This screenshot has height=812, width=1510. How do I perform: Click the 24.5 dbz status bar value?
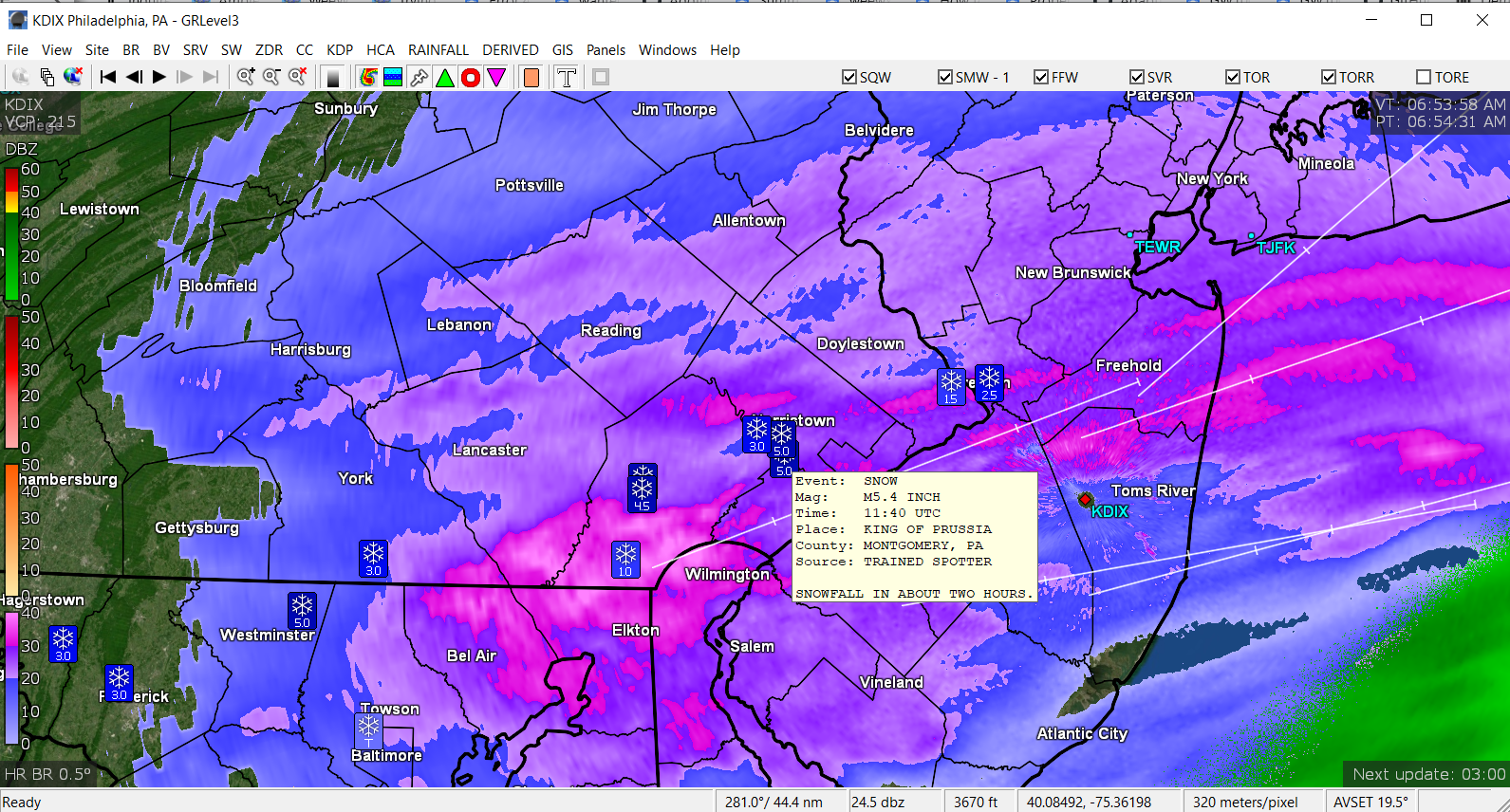coord(878,802)
